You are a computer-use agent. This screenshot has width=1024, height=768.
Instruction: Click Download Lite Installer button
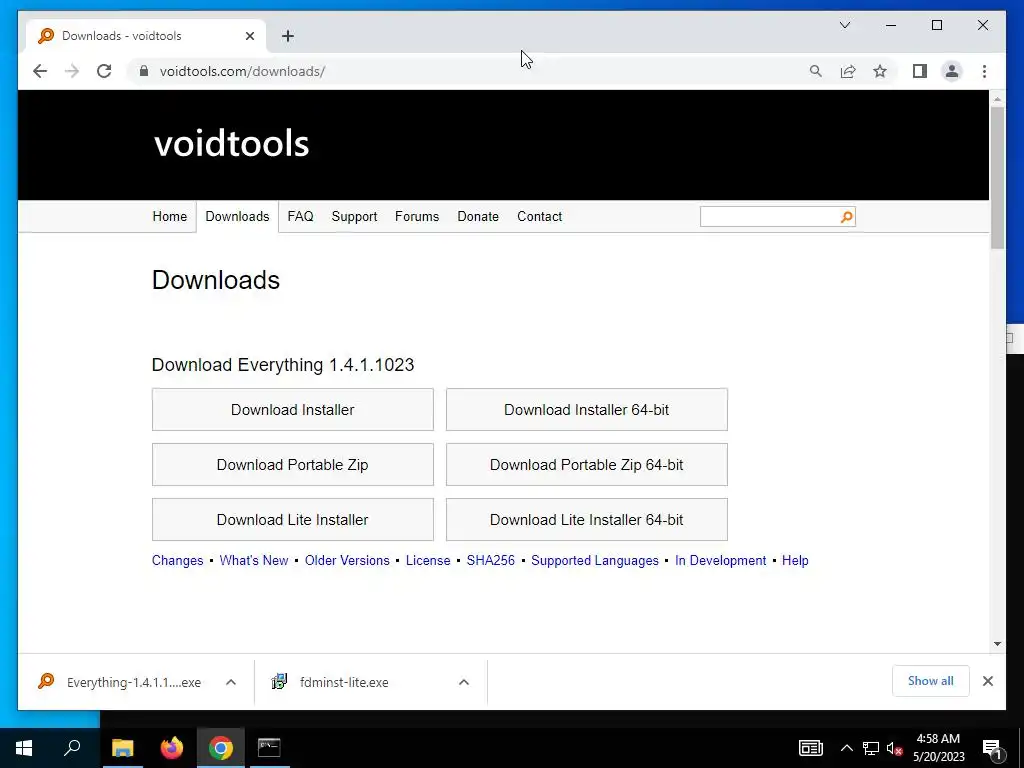293,519
